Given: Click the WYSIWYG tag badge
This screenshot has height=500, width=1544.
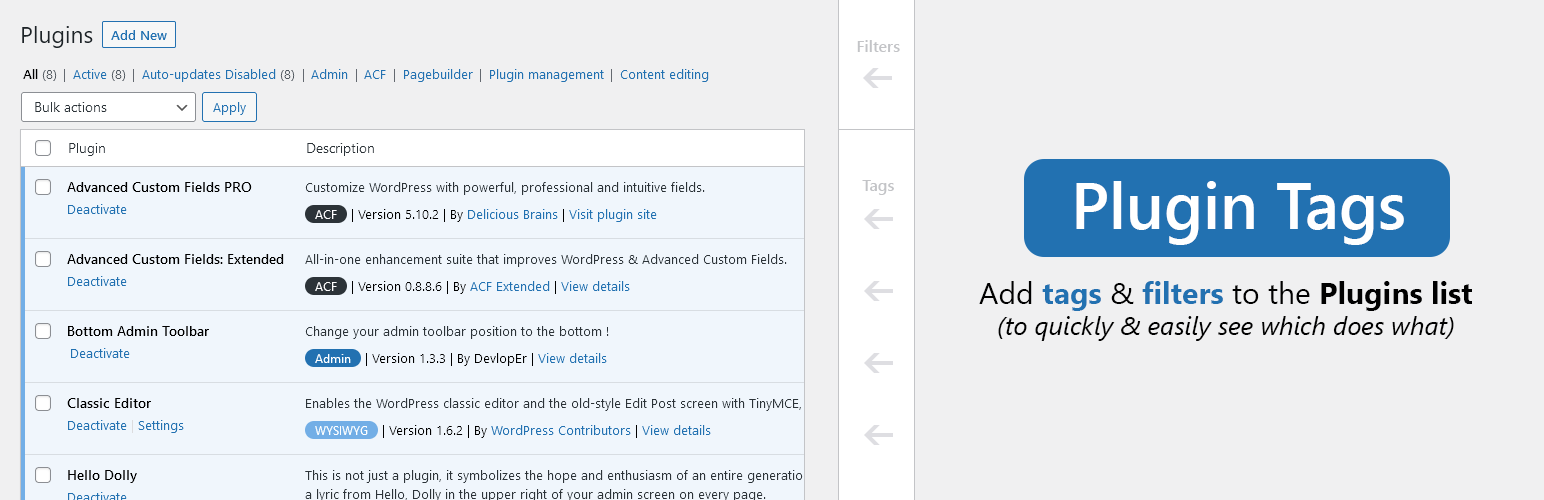Looking at the screenshot, I should point(341,431).
